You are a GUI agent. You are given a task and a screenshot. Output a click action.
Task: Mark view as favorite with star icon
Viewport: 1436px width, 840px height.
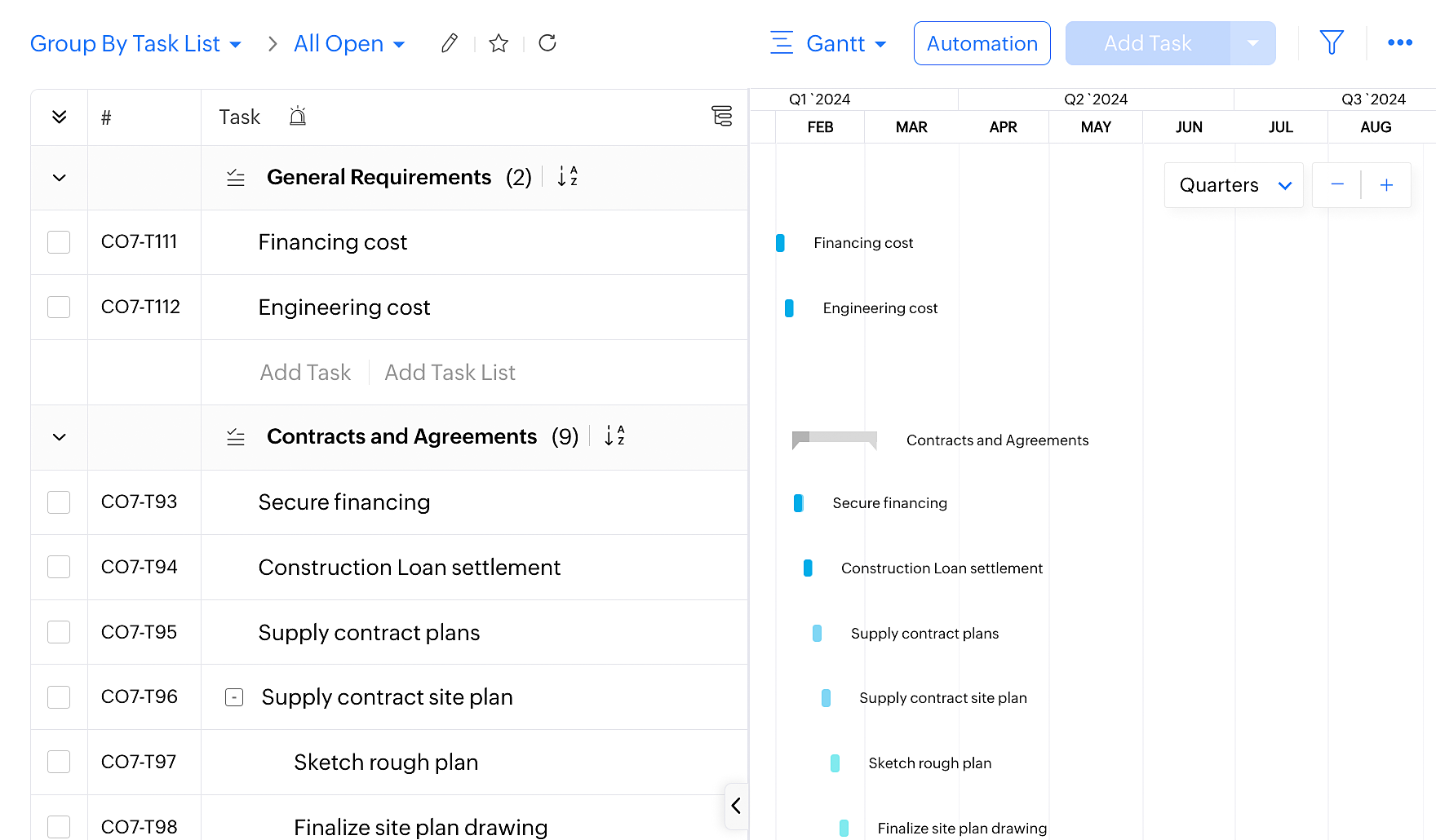click(499, 43)
